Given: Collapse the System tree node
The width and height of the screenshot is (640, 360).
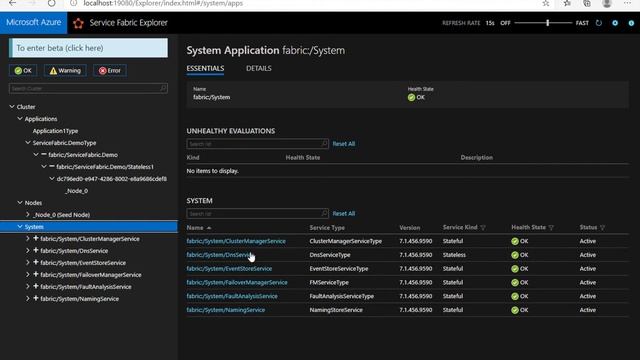Looking at the screenshot, I should point(20,227).
